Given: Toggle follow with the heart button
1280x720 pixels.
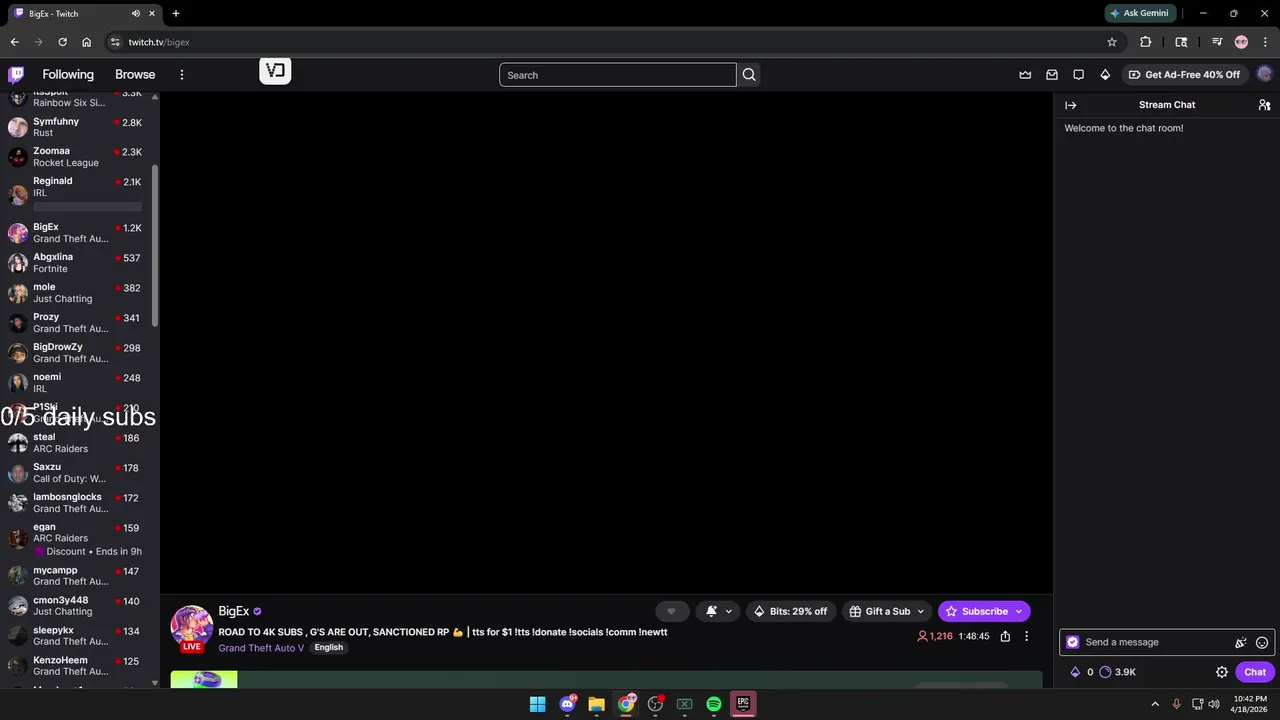Looking at the screenshot, I should (672, 611).
